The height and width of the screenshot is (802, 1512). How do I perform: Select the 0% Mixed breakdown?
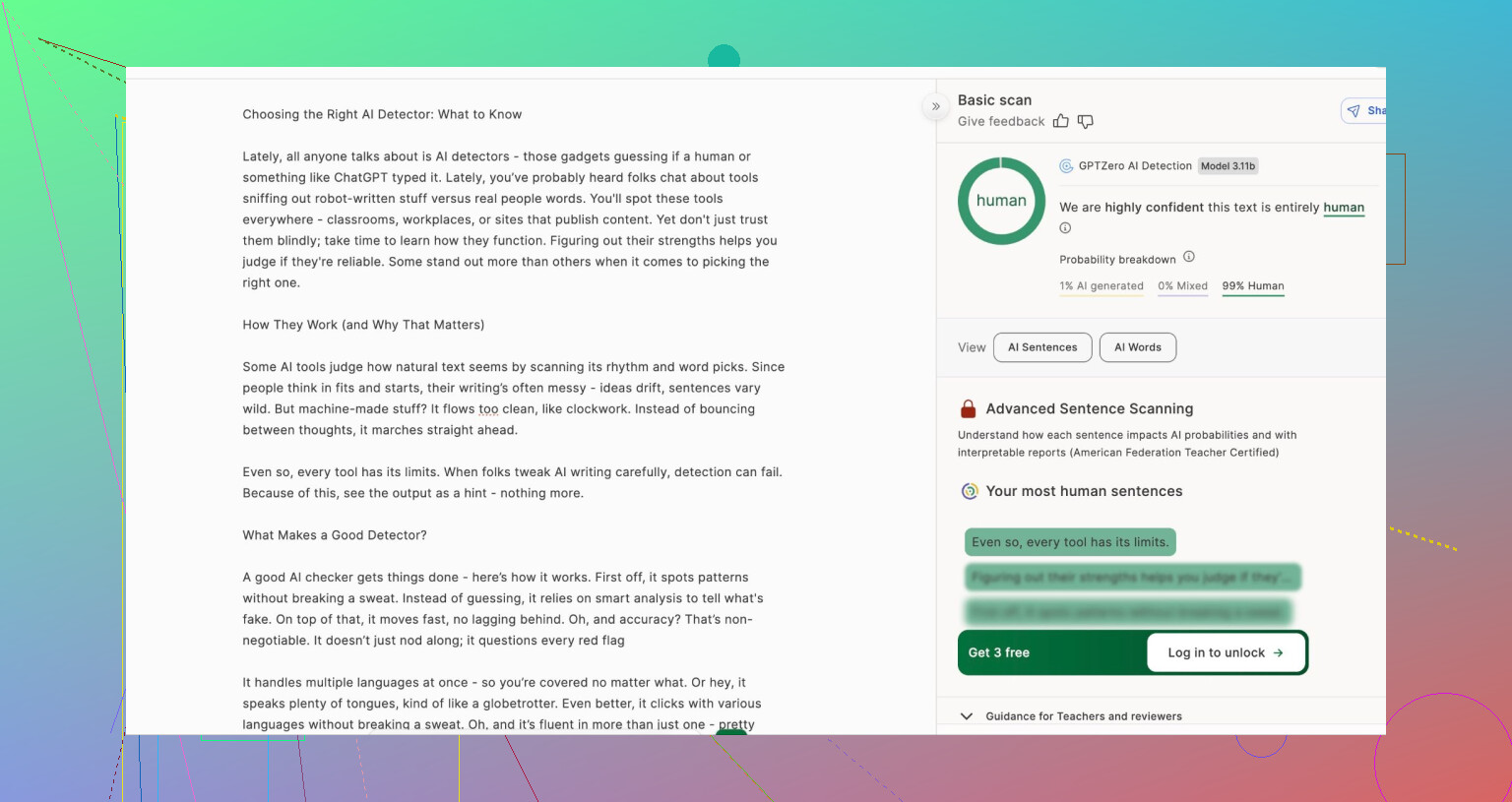point(1182,286)
